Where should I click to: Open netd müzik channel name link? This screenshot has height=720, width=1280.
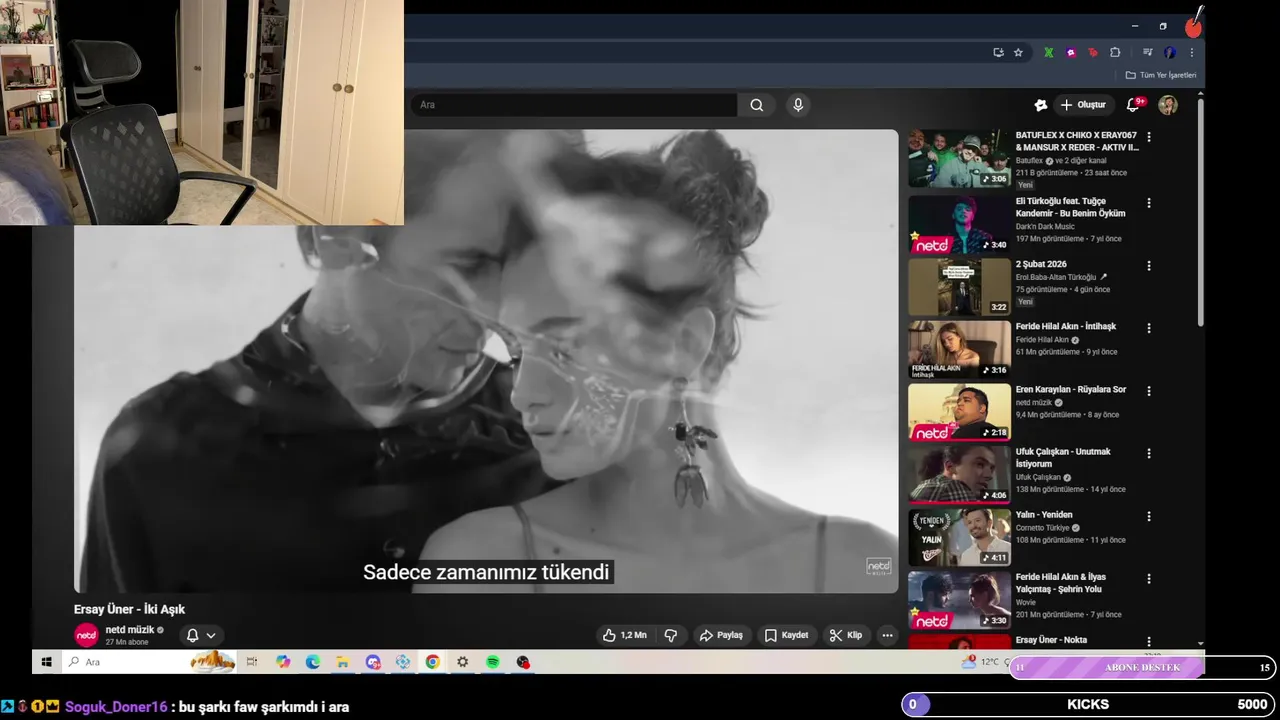tap(130, 630)
